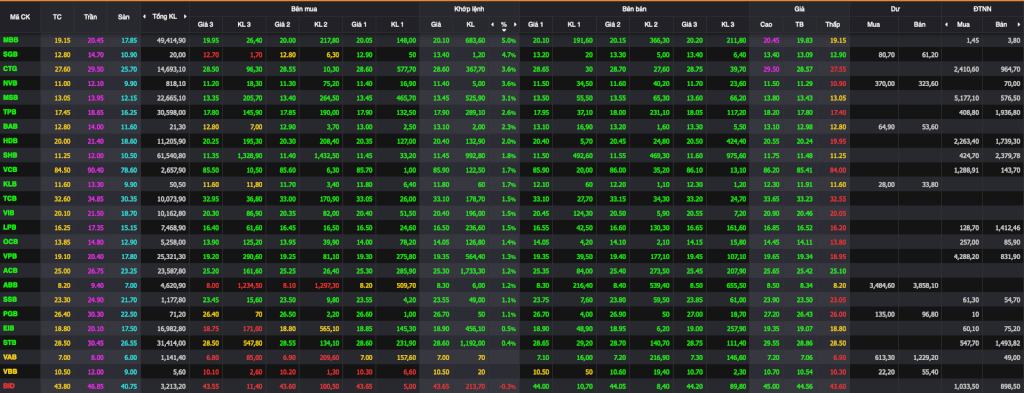The image size is (1024, 393).
Task: Open the HDB ticker row
Action: click(512, 140)
